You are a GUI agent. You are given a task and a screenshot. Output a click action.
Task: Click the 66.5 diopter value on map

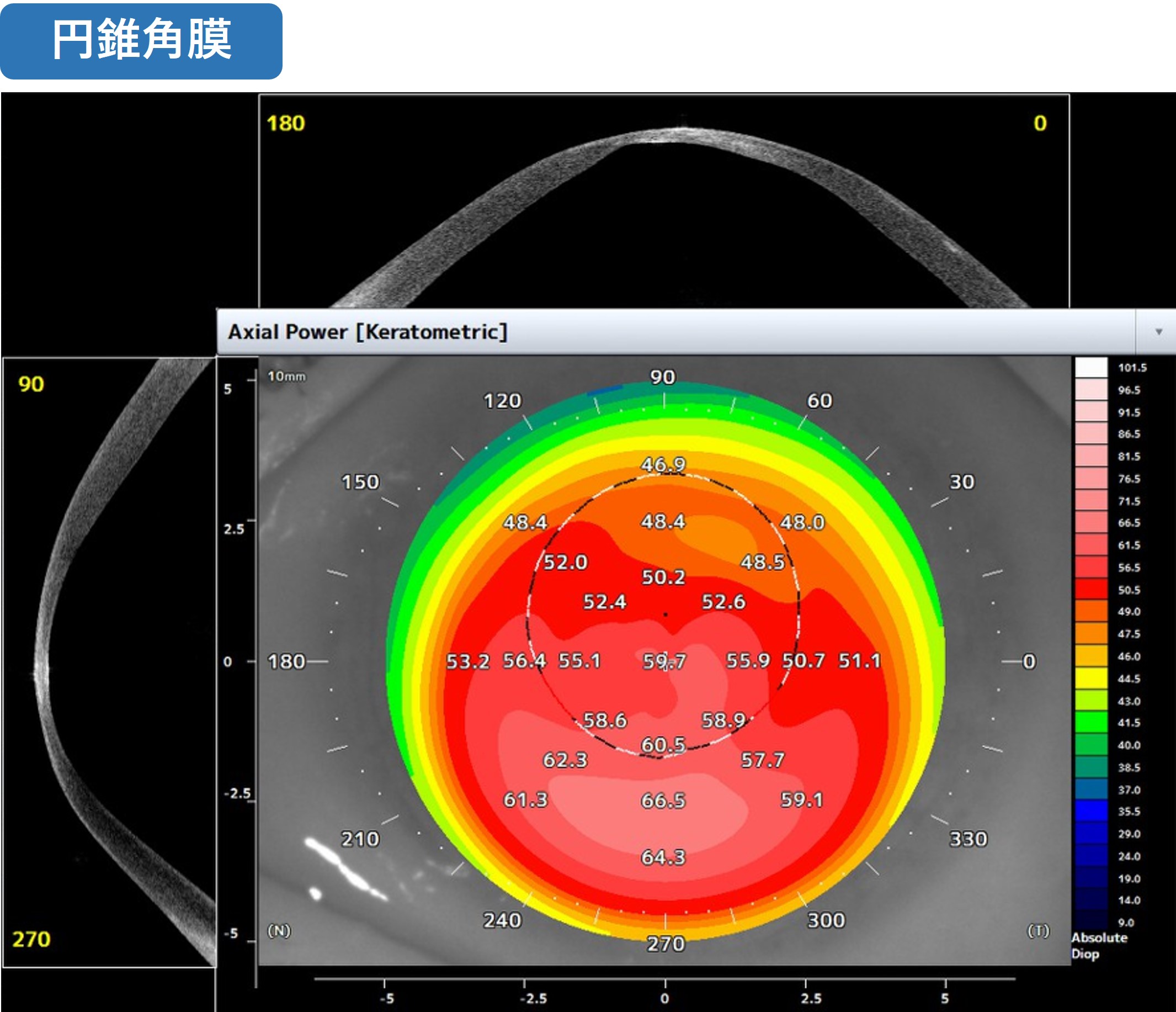(663, 800)
